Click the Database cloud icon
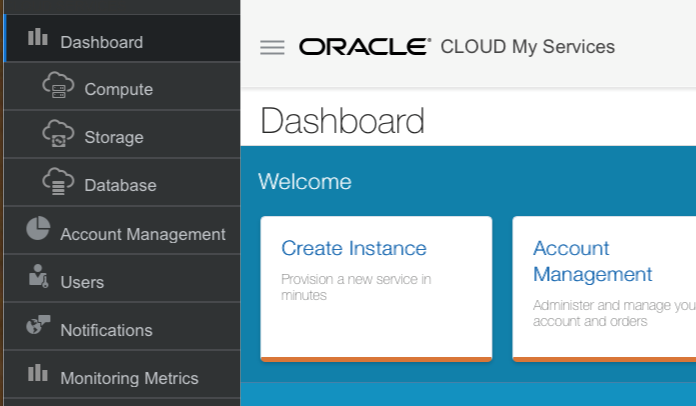This screenshot has width=696, height=406. tap(58, 181)
